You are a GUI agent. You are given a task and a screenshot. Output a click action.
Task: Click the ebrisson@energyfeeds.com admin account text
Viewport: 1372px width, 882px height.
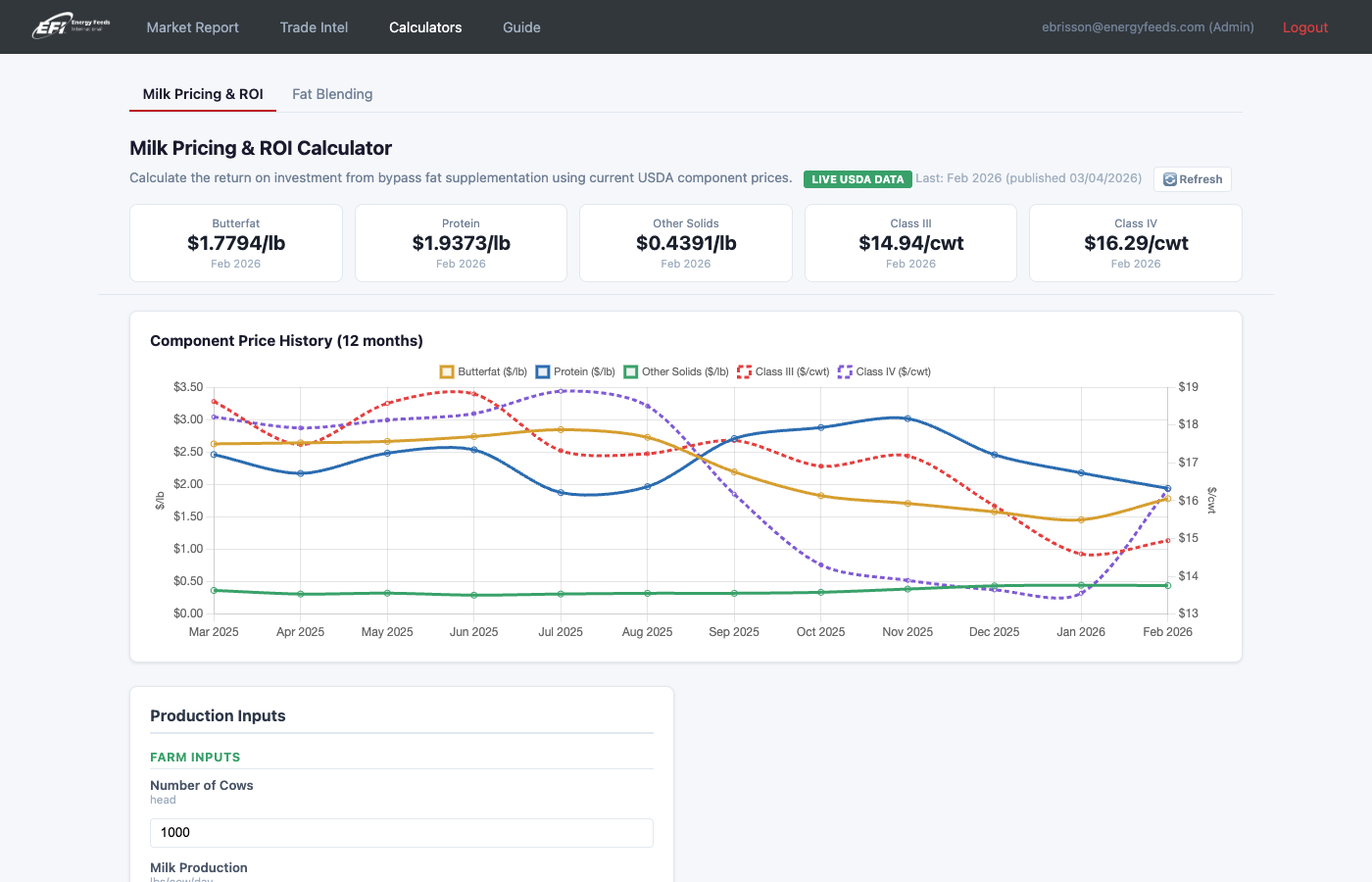(1148, 26)
